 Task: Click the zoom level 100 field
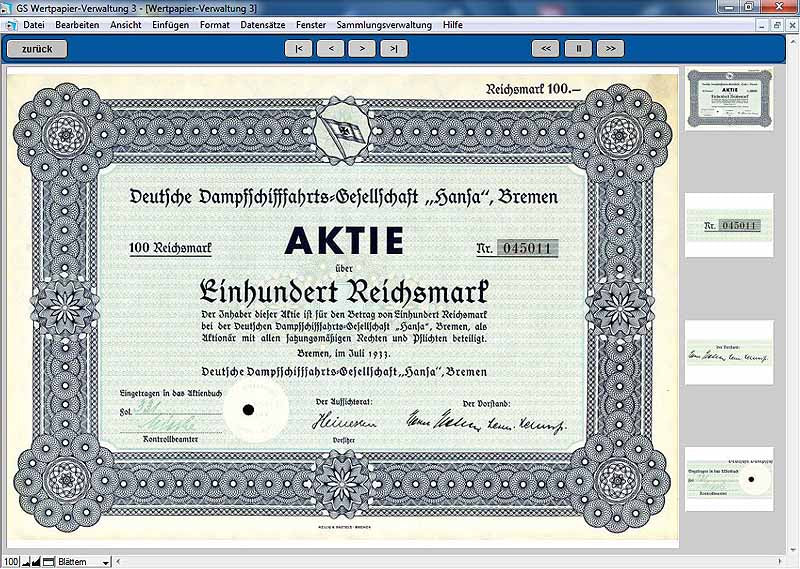(11, 562)
